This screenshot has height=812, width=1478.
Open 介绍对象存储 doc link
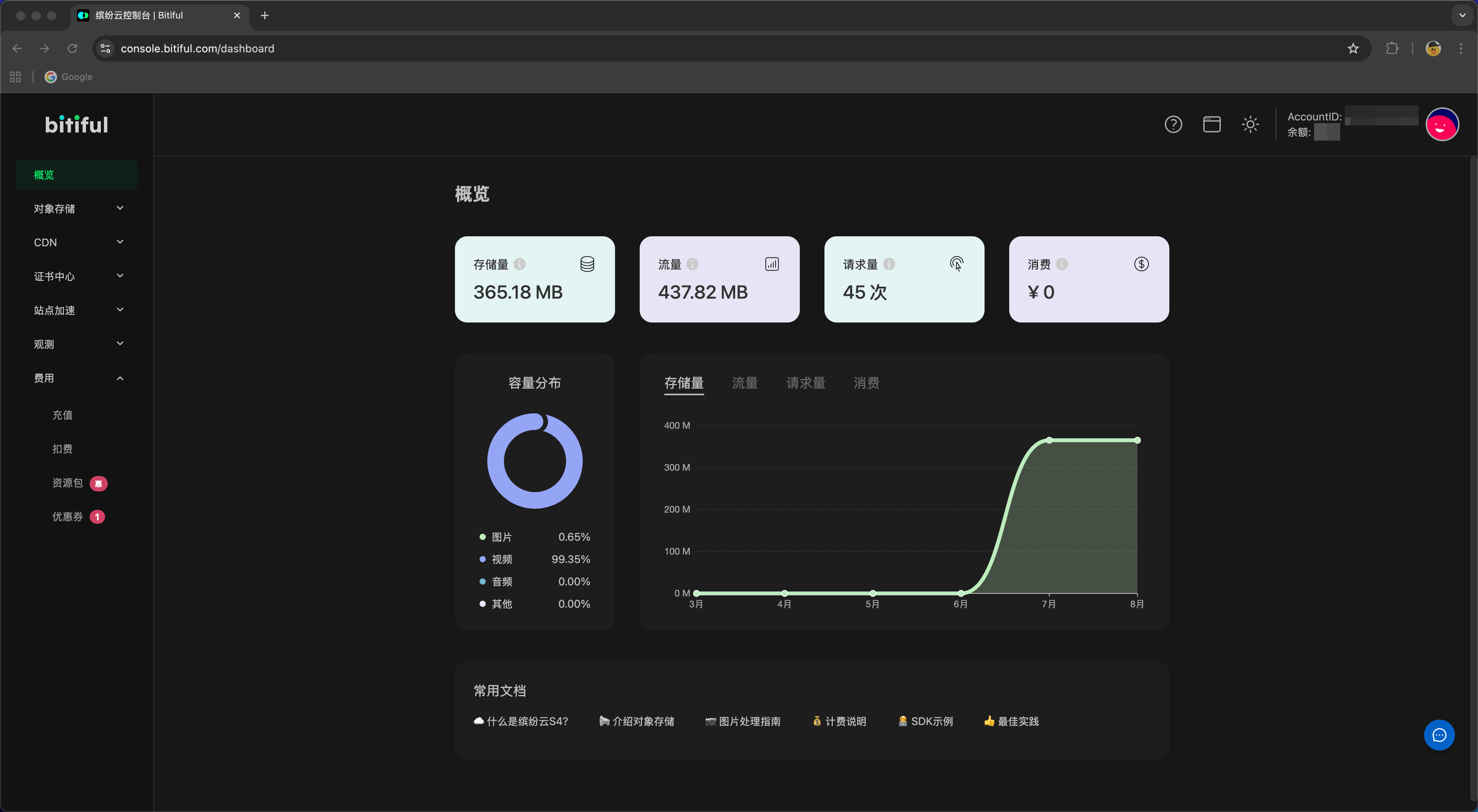(x=637, y=721)
